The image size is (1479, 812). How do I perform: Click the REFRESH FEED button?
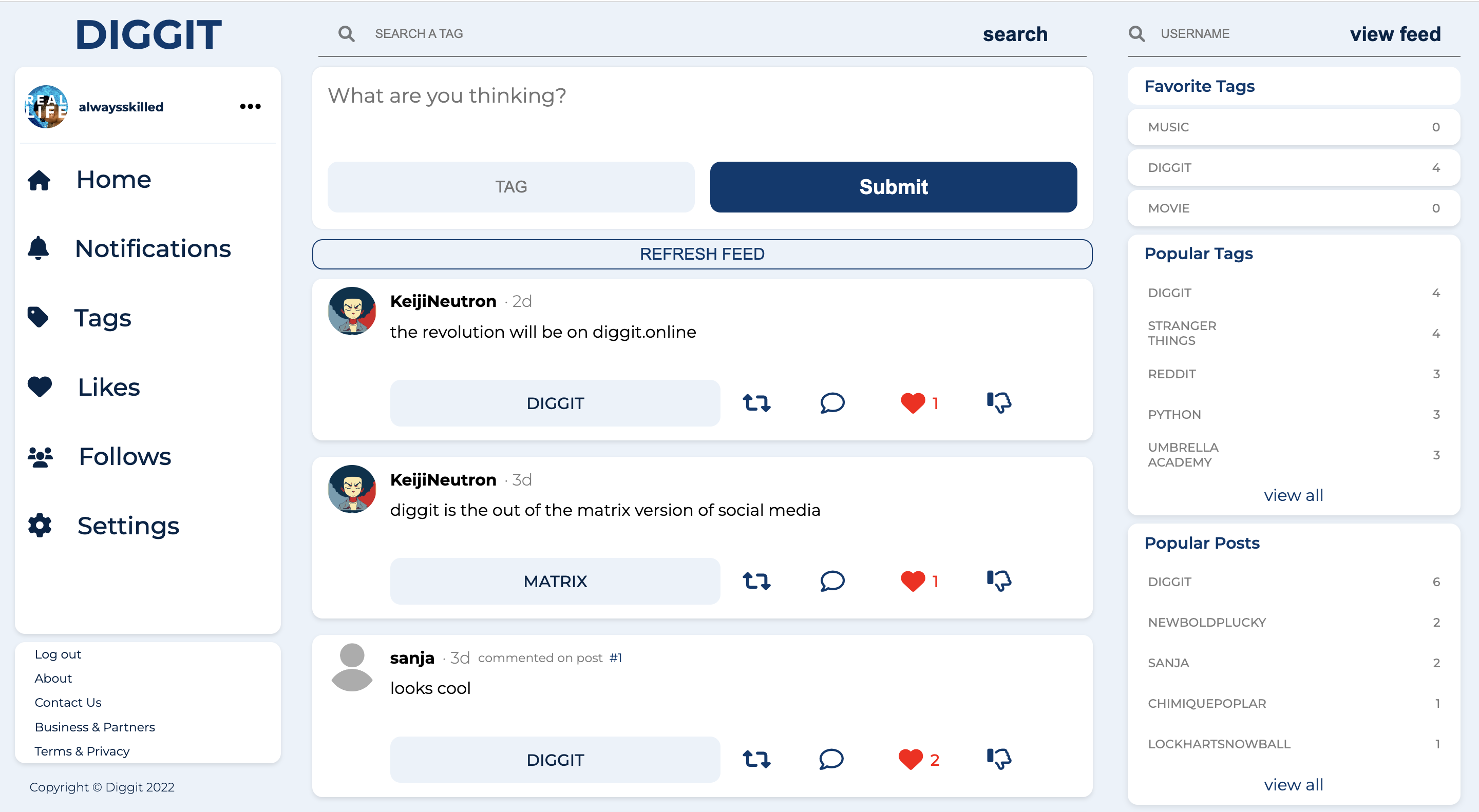(702, 254)
